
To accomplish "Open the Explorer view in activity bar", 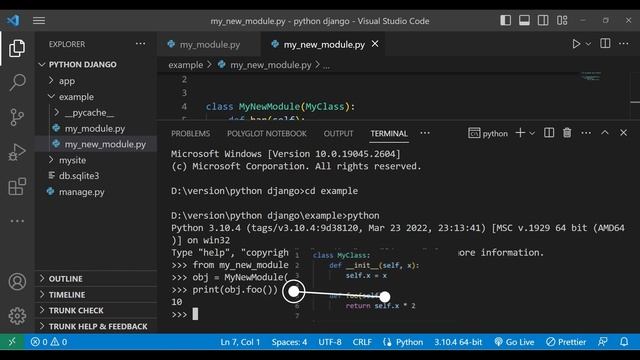I will pyautogui.click(x=17, y=48).
